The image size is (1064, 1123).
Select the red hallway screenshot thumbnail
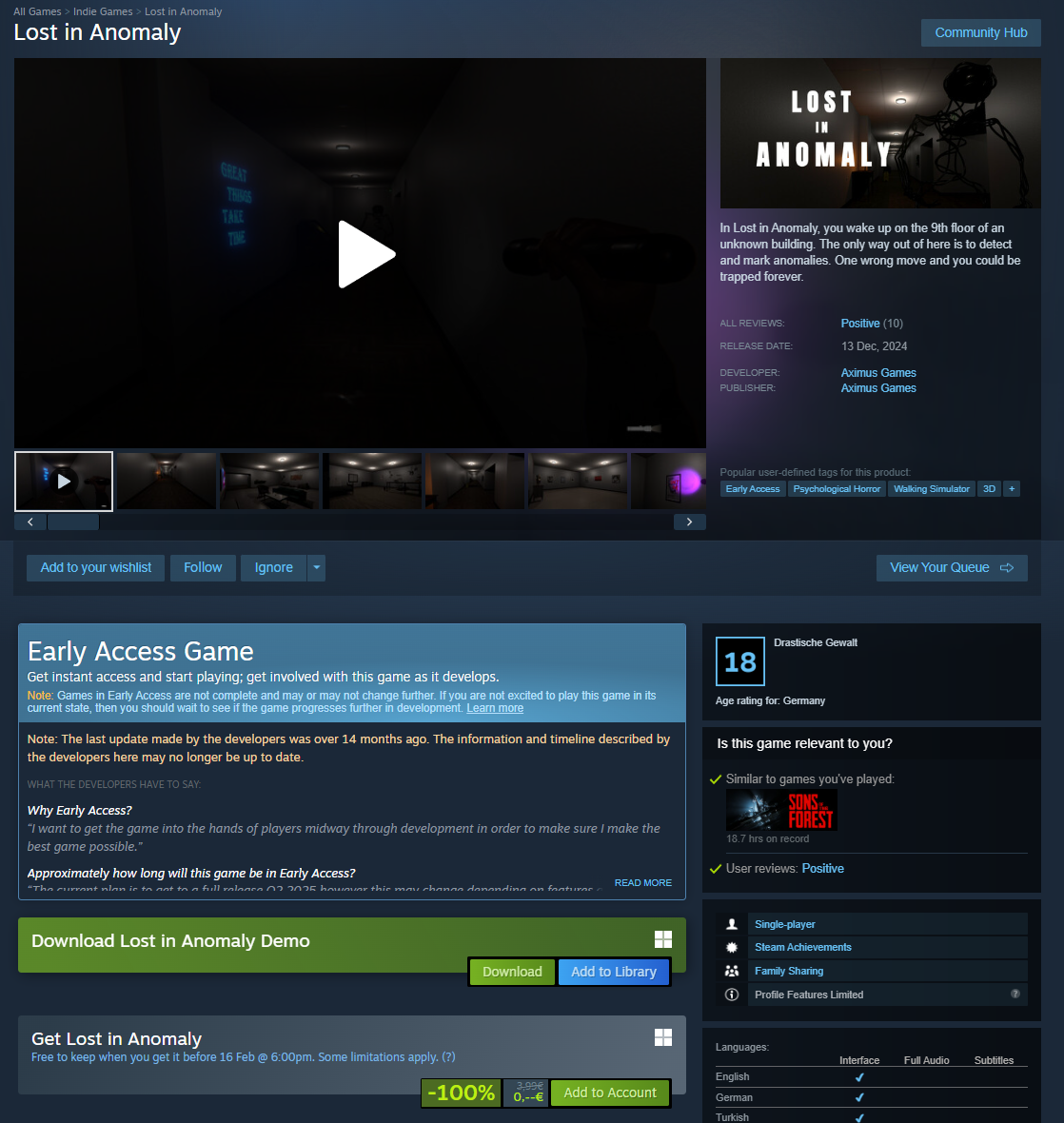point(167,481)
